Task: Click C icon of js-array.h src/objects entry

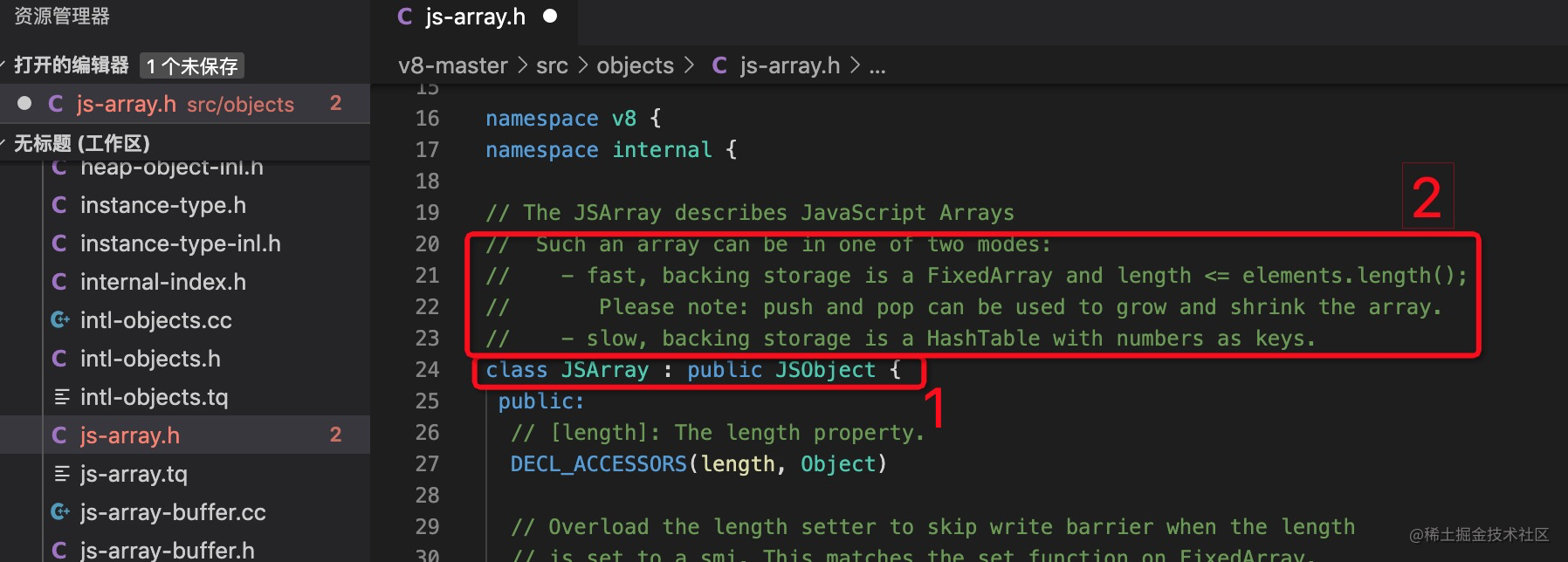Action: 56,104
